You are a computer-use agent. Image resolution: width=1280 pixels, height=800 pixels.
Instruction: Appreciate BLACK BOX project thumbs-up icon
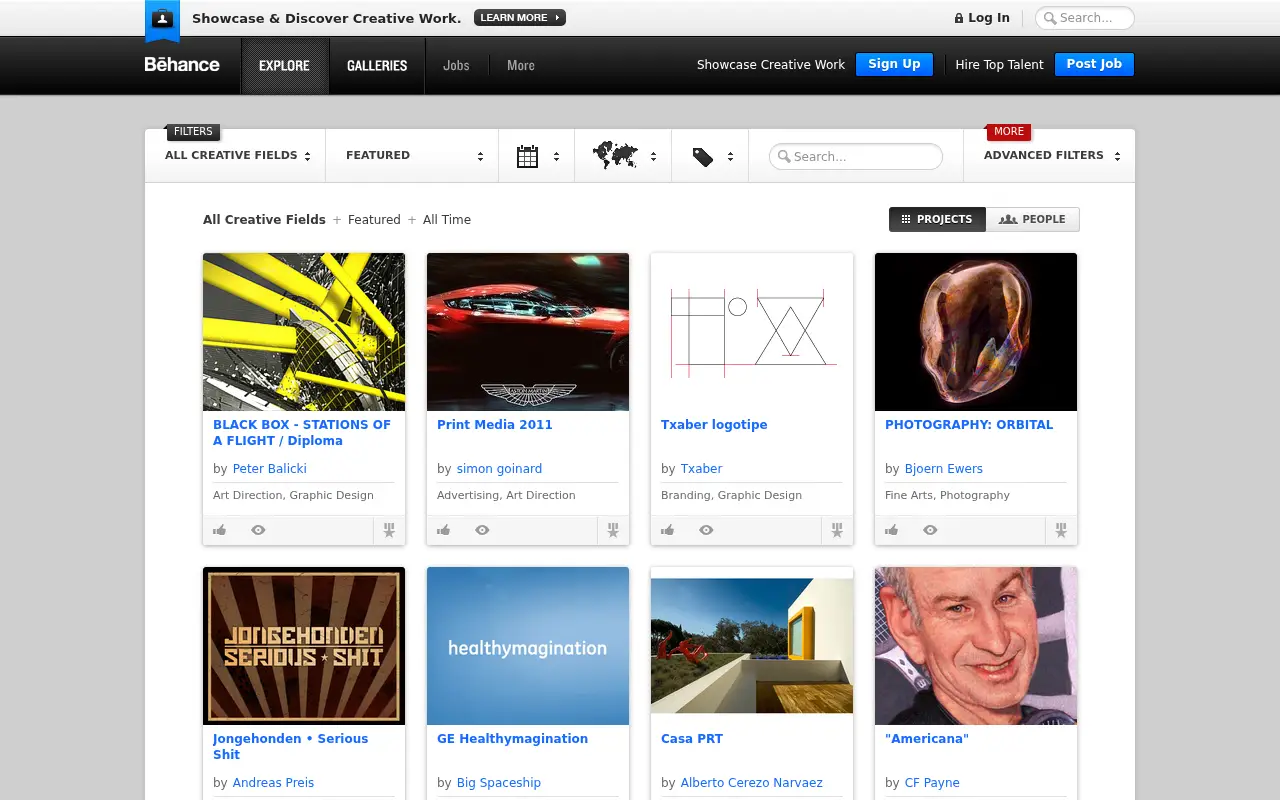pos(220,530)
